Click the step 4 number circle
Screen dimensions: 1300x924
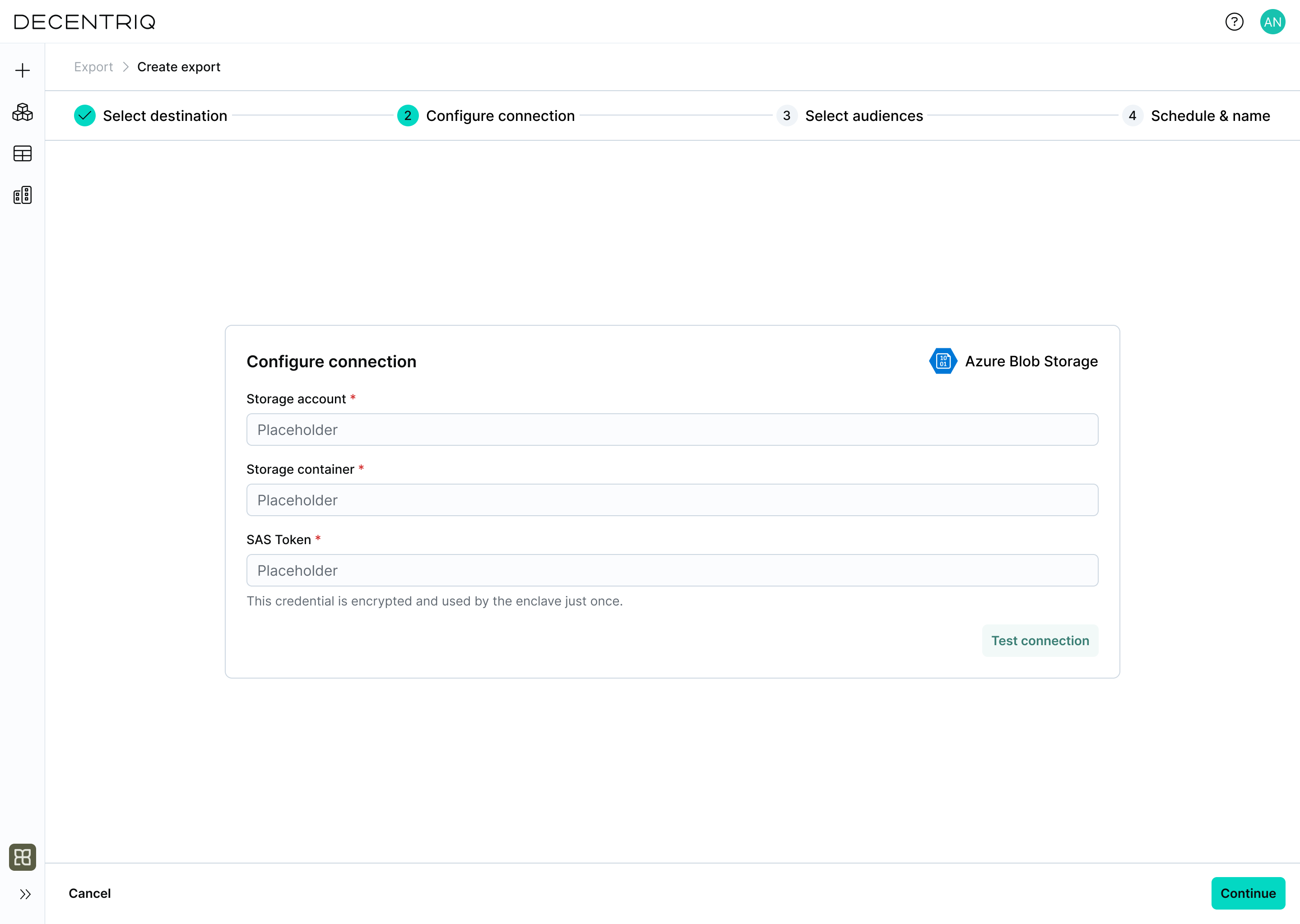click(1133, 115)
